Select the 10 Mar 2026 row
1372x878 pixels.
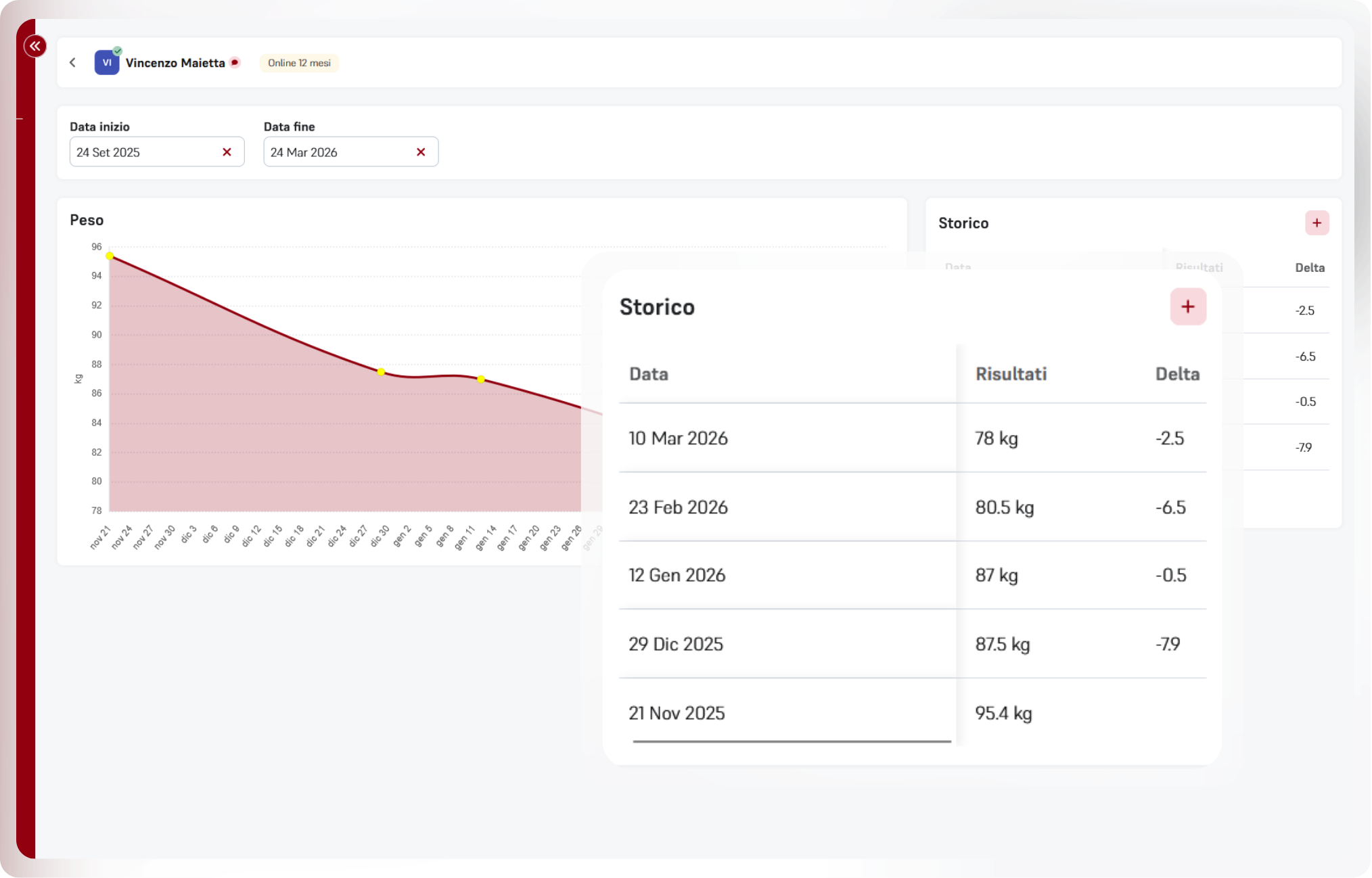pos(679,438)
